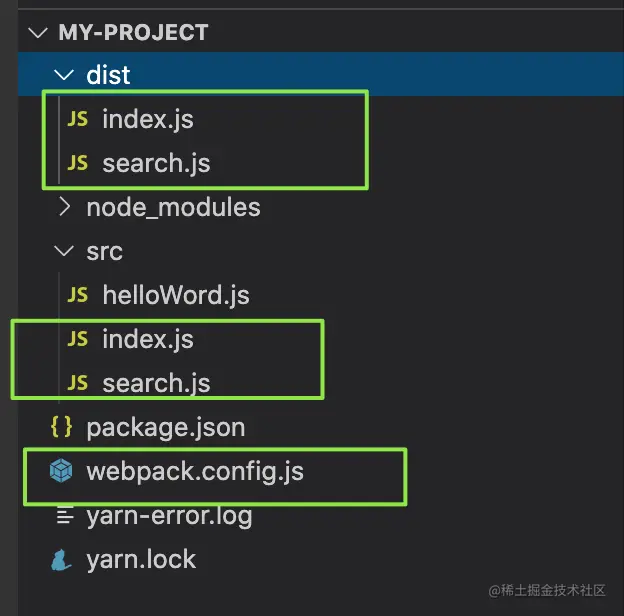624x616 pixels.
Task: Click the curly braces icon for package.json
Action: (x=62, y=427)
